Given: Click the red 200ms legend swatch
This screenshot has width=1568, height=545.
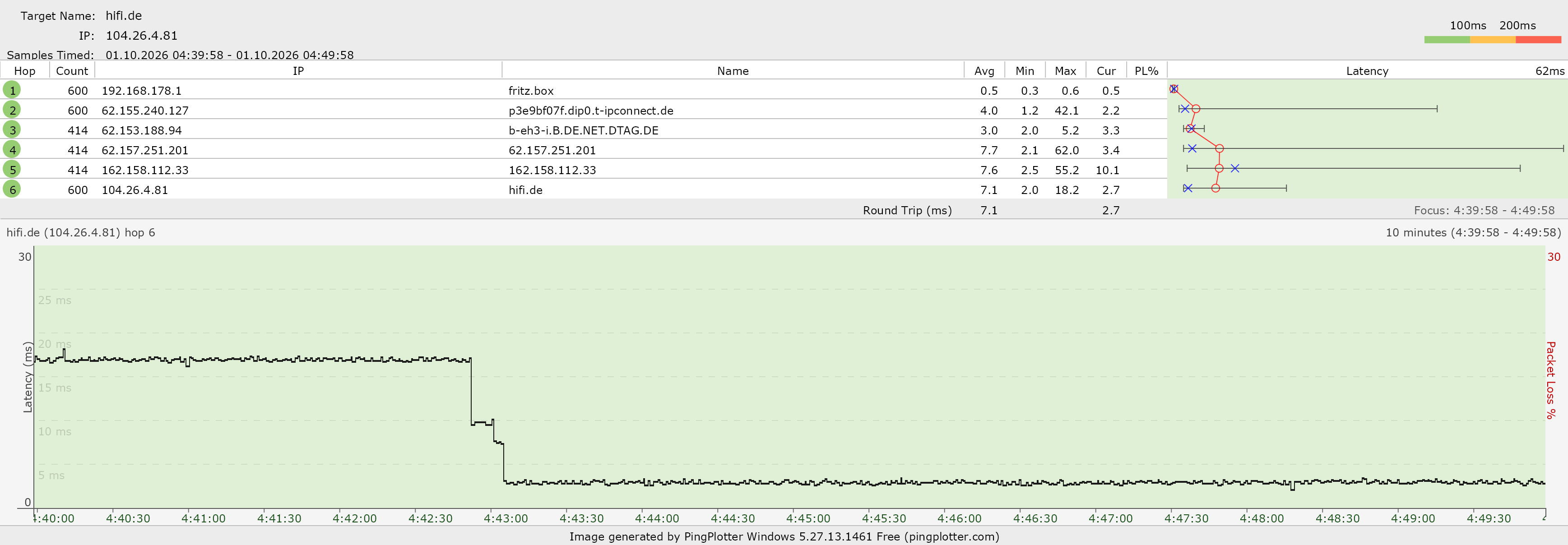Looking at the screenshot, I should pyautogui.click(x=1538, y=40).
